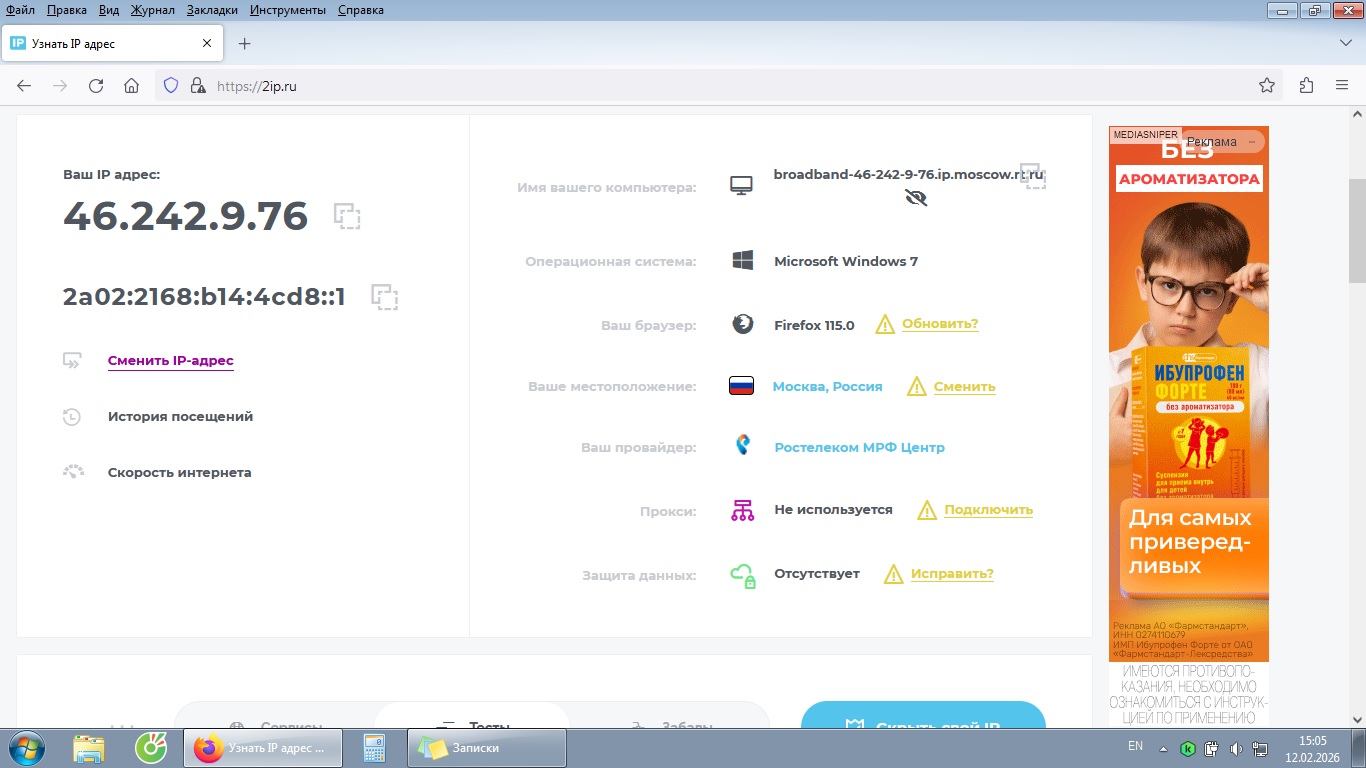Follow the Сменить IP-адрес link

(x=171, y=361)
